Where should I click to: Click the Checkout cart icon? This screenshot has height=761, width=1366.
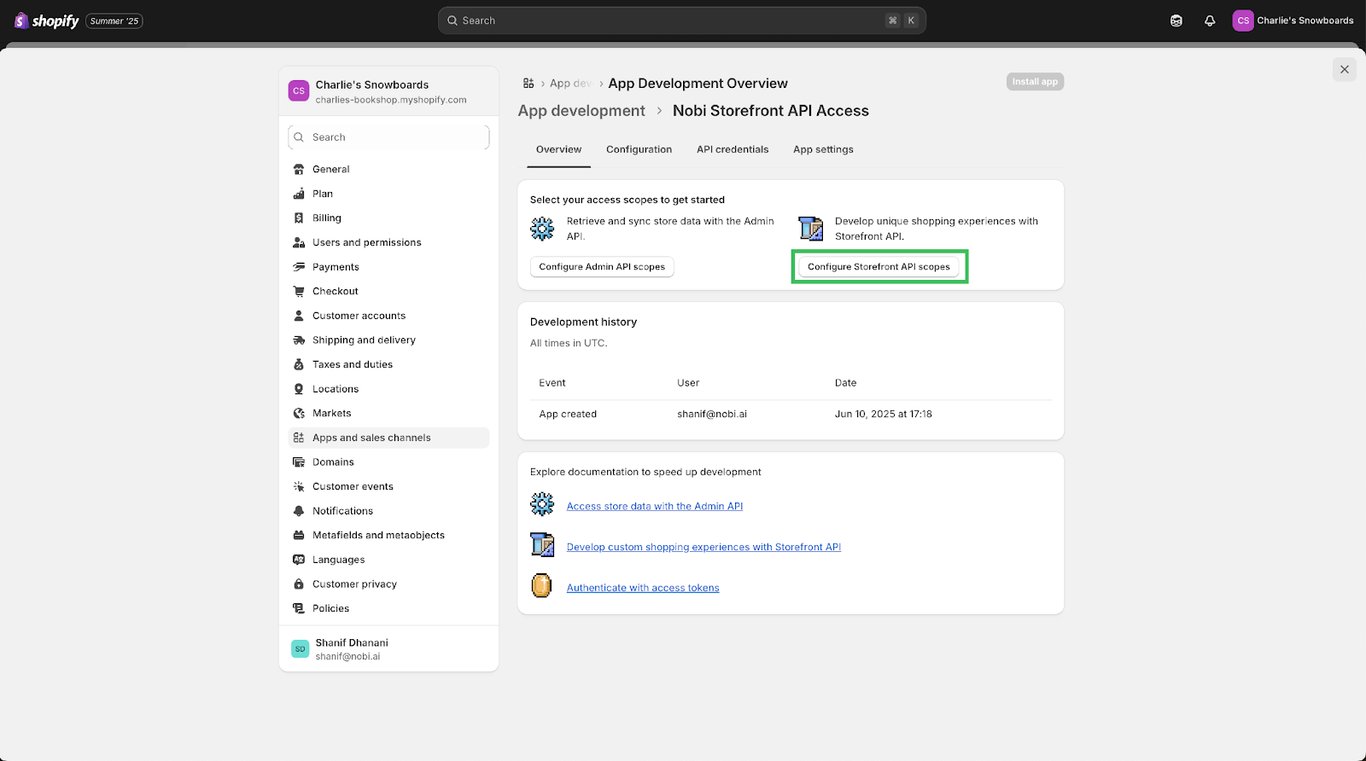pos(298,291)
